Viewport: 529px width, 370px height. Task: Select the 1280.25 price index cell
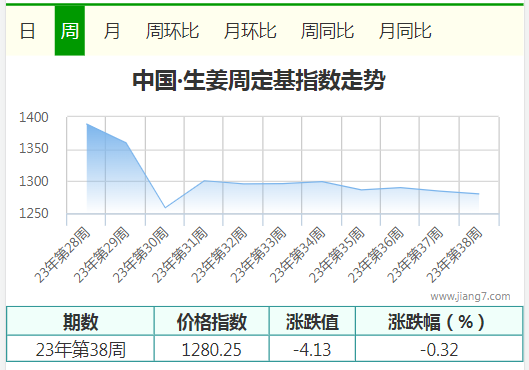212,349
